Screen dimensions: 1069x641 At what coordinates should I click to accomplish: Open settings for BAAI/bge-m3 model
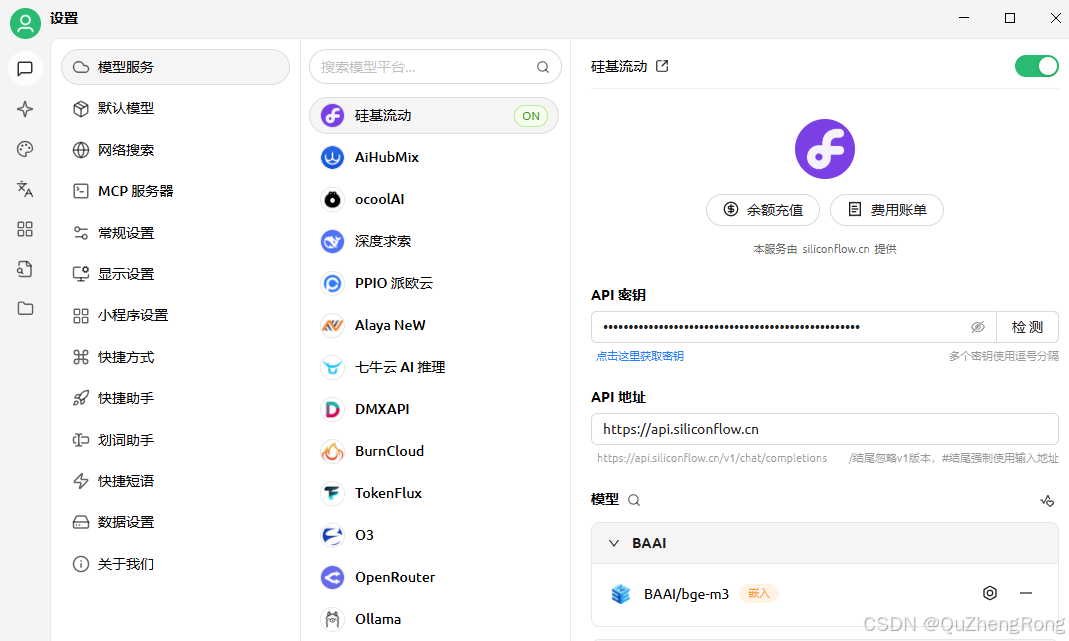[989, 593]
